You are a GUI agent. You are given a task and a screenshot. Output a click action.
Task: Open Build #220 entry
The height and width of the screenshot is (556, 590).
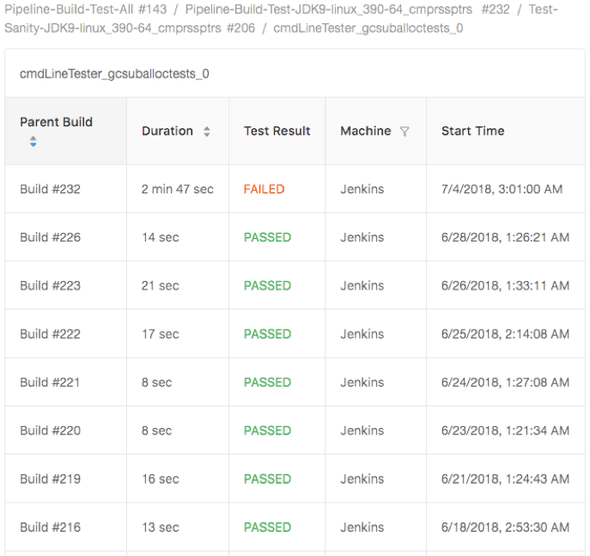point(50,430)
